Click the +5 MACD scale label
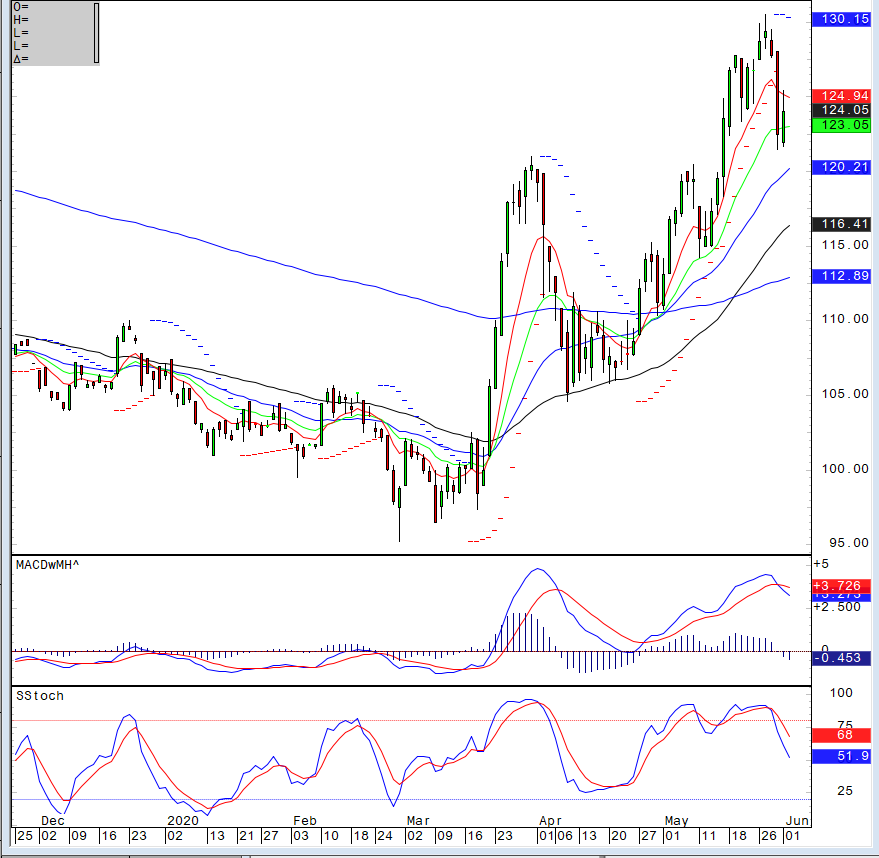Viewport: 879px width, 858px height. [x=821, y=564]
